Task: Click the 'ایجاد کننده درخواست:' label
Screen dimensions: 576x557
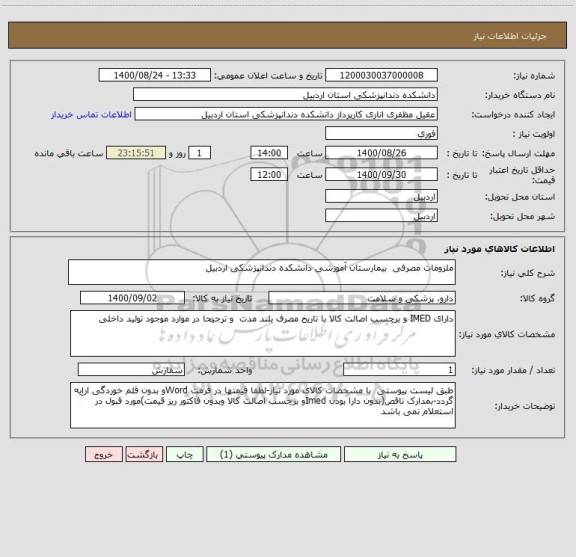Action: pyautogui.click(x=513, y=115)
